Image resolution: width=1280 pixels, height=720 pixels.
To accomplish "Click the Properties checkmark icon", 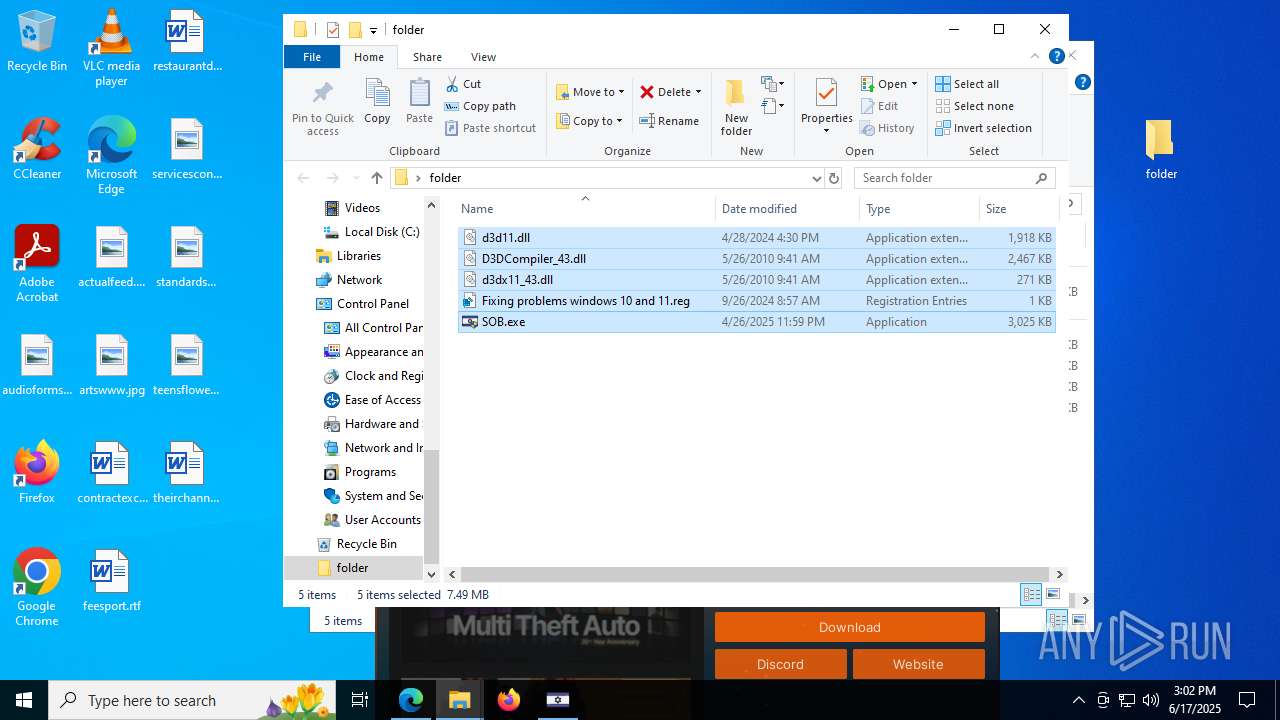I will [x=826, y=92].
